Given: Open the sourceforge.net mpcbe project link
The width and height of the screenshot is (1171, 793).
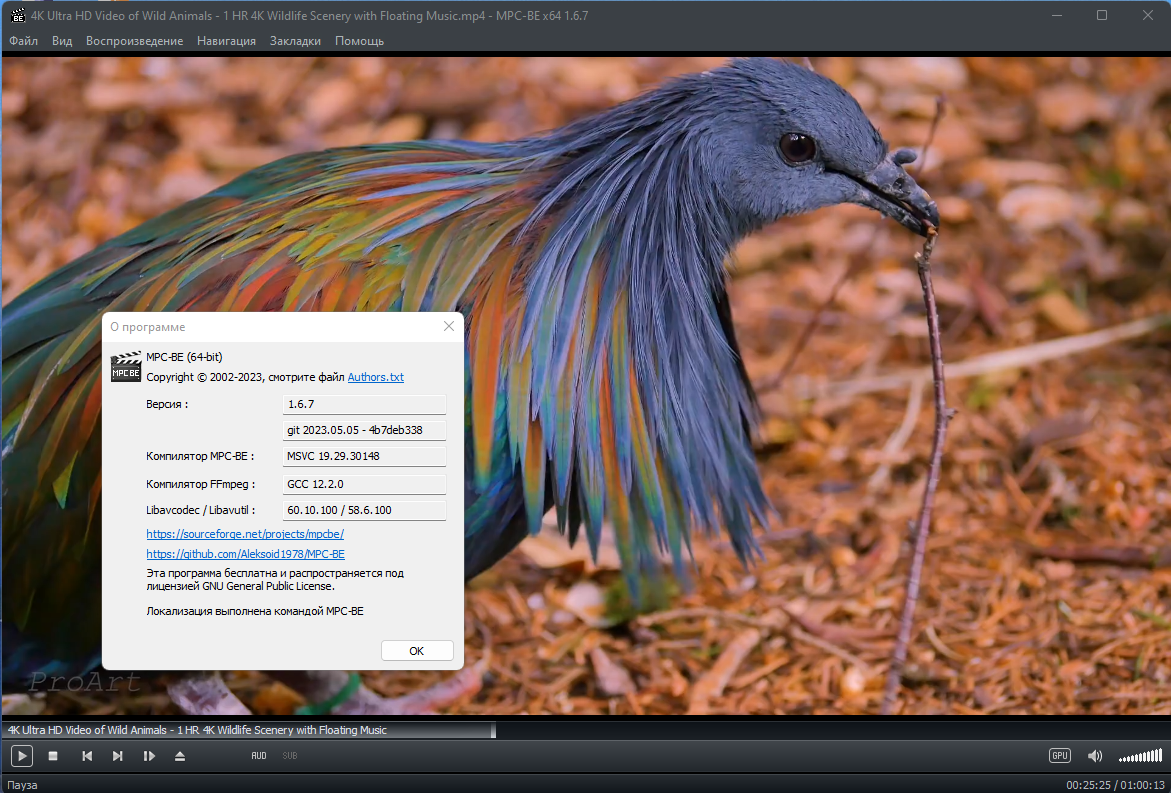Looking at the screenshot, I should (245, 534).
